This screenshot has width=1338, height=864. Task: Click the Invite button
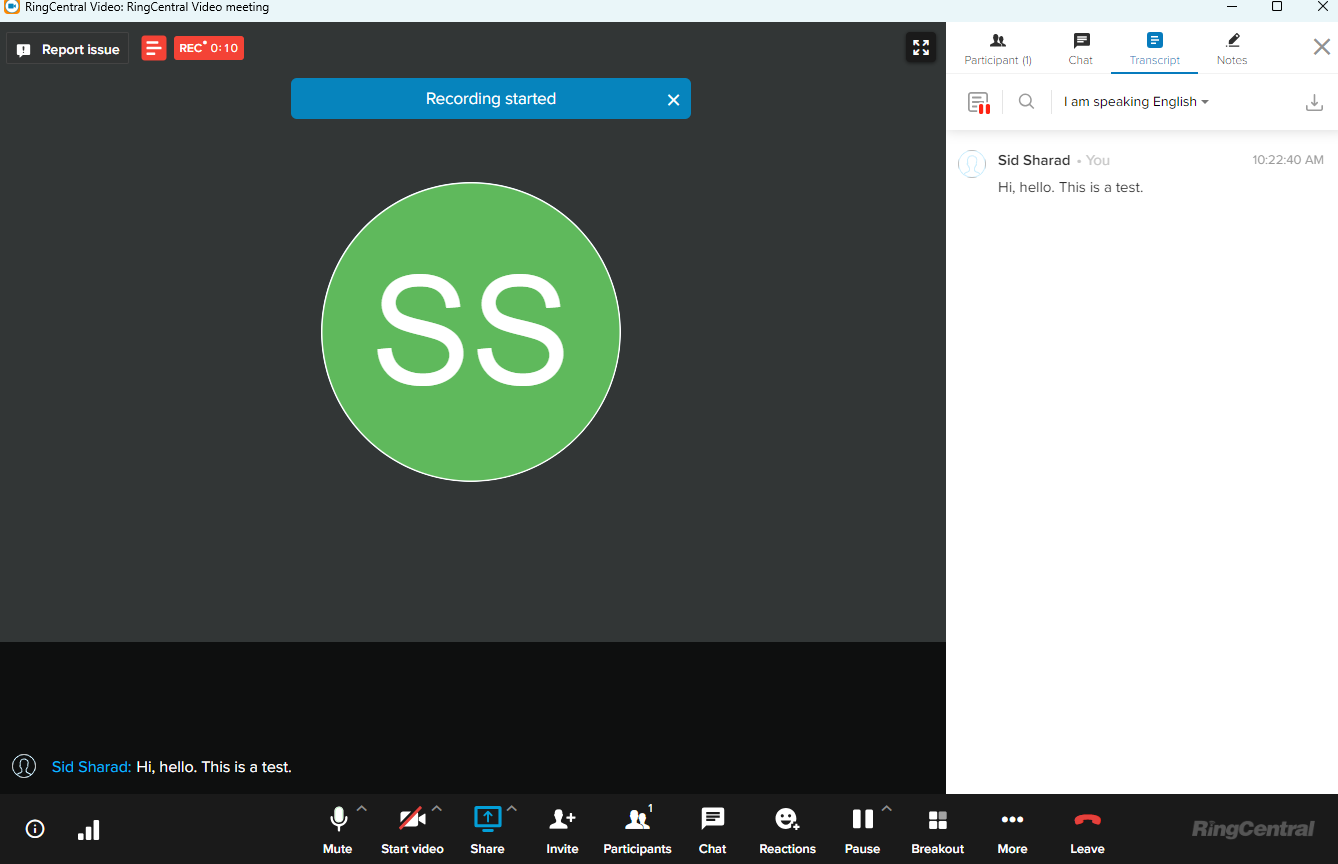coord(562,830)
